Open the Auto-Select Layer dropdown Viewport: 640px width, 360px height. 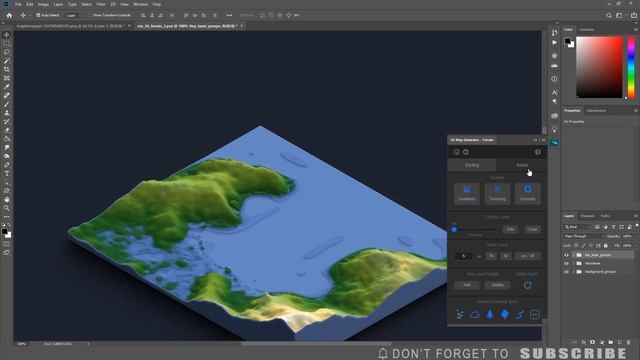(74, 16)
